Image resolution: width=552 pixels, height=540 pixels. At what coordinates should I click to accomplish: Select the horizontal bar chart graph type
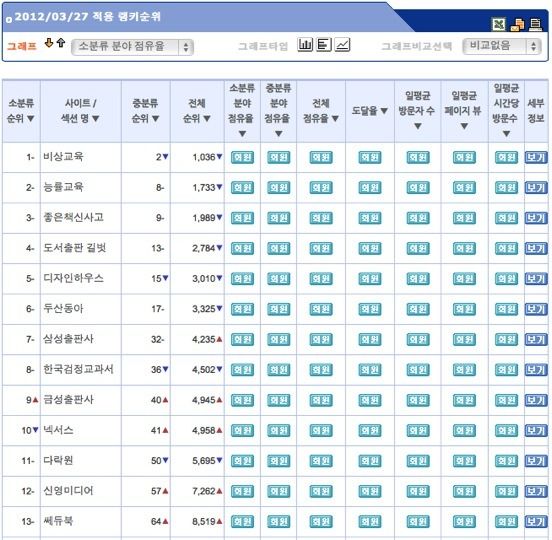324,45
